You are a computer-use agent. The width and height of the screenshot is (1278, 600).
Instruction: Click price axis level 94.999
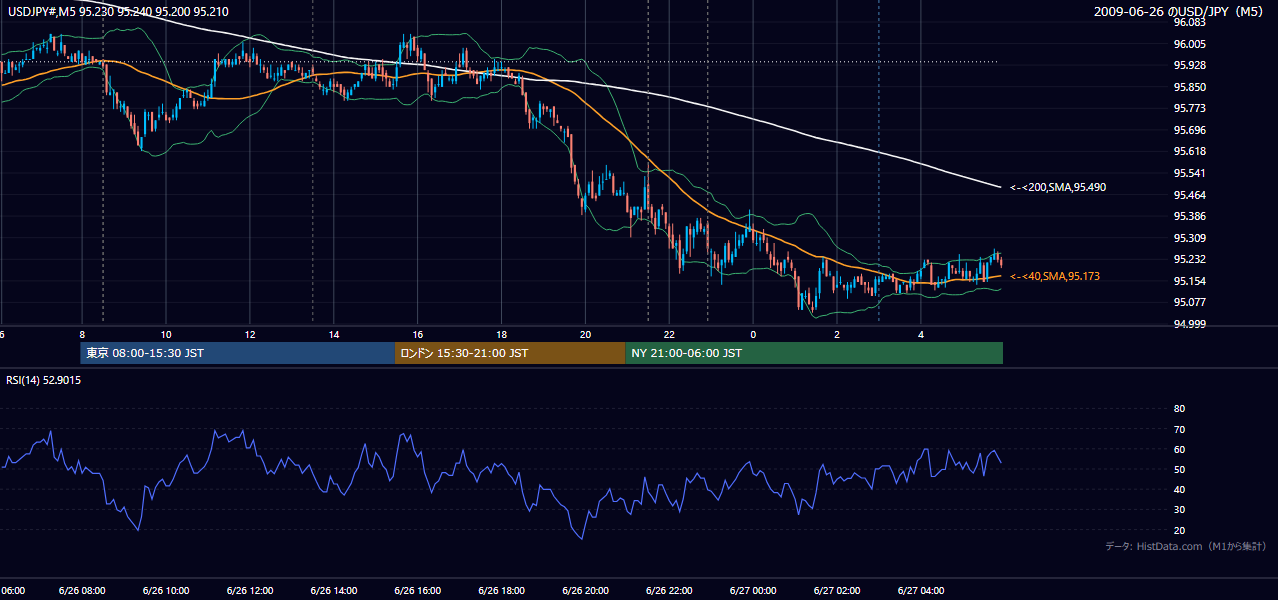click(1190, 324)
